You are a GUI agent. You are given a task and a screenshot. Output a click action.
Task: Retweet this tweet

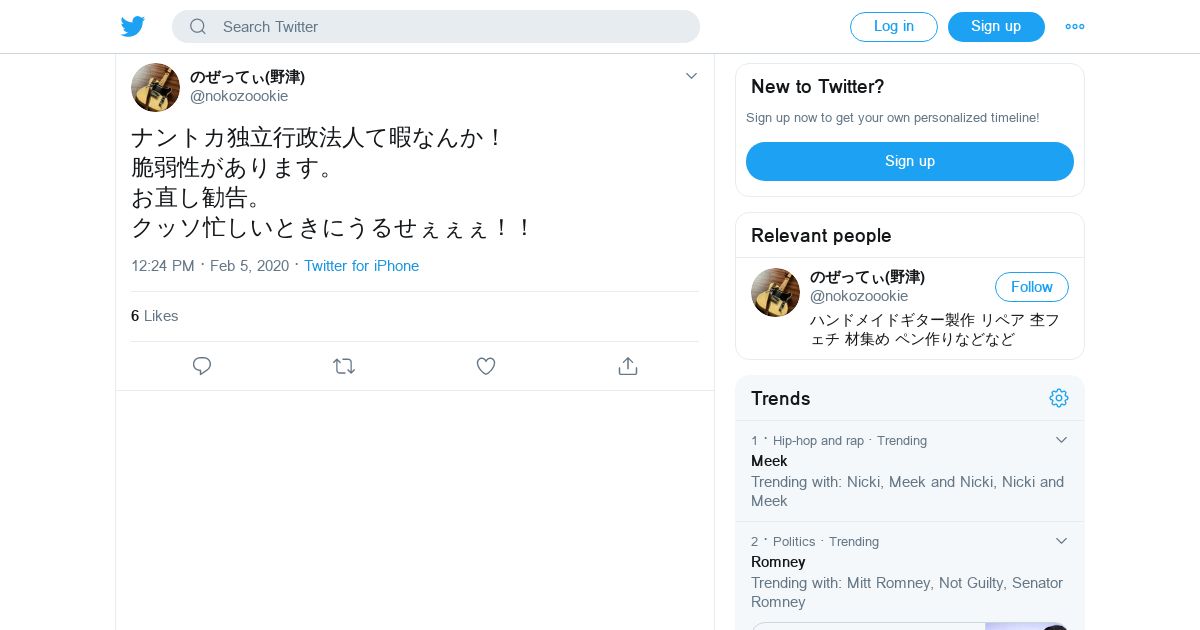(x=344, y=366)
